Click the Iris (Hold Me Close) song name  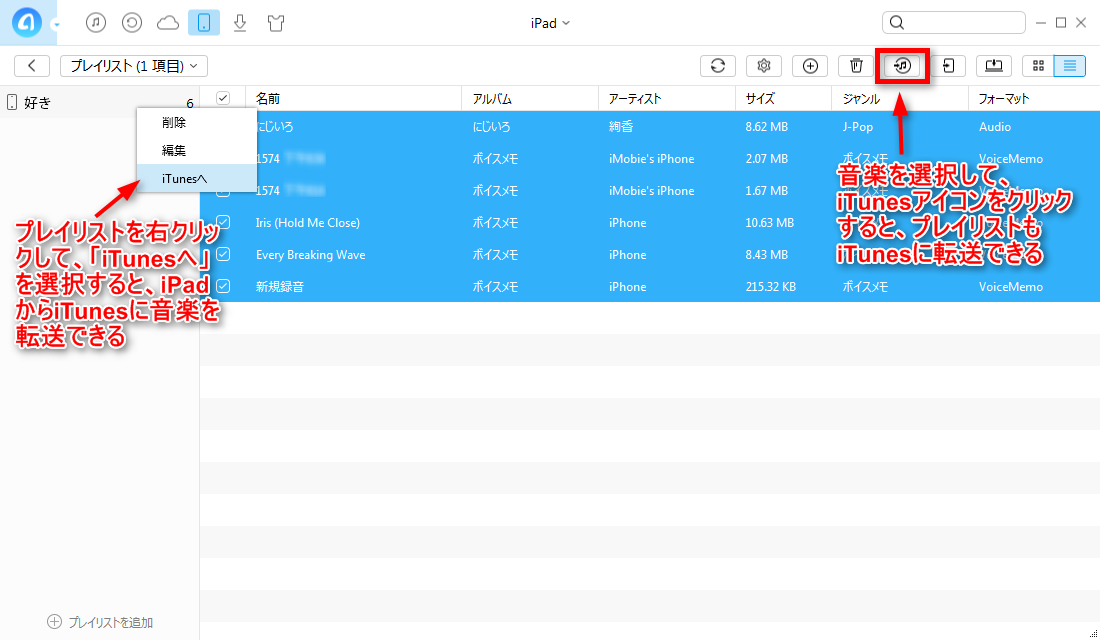pyautogui.click(x=307, y=222)
